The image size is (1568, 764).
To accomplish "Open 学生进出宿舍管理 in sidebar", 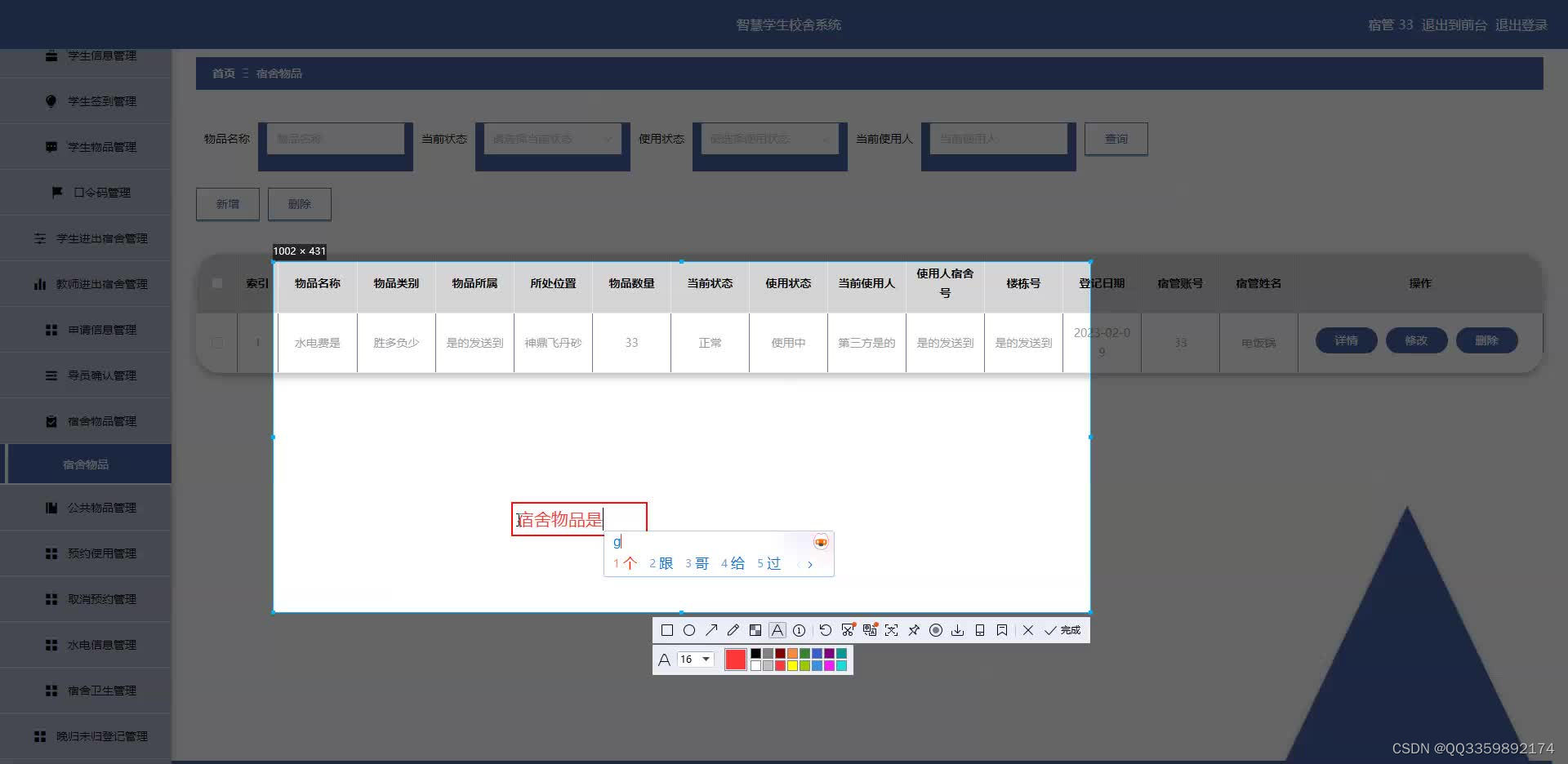I will pyautogui.click(x=86, y=238).
